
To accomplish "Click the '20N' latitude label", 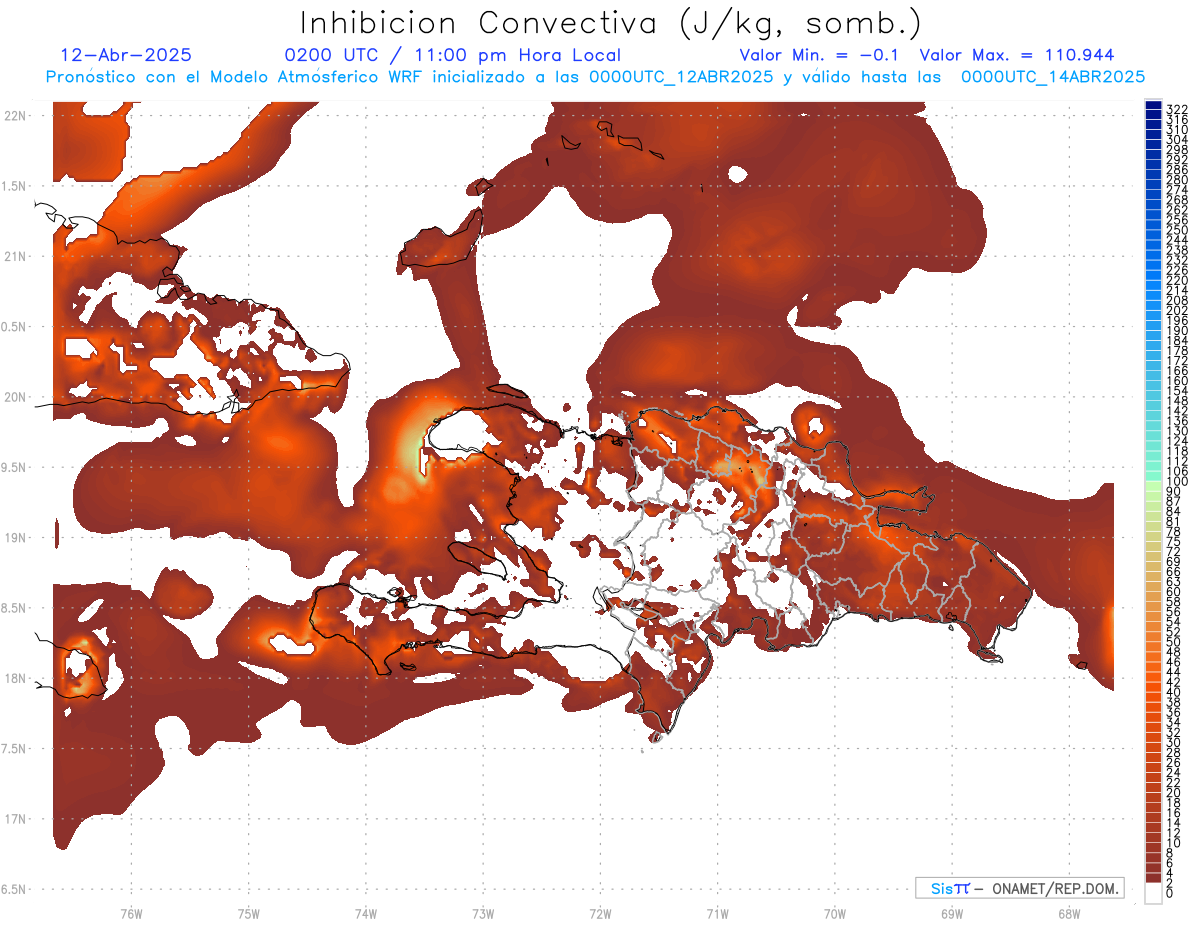I will (14, 397).
